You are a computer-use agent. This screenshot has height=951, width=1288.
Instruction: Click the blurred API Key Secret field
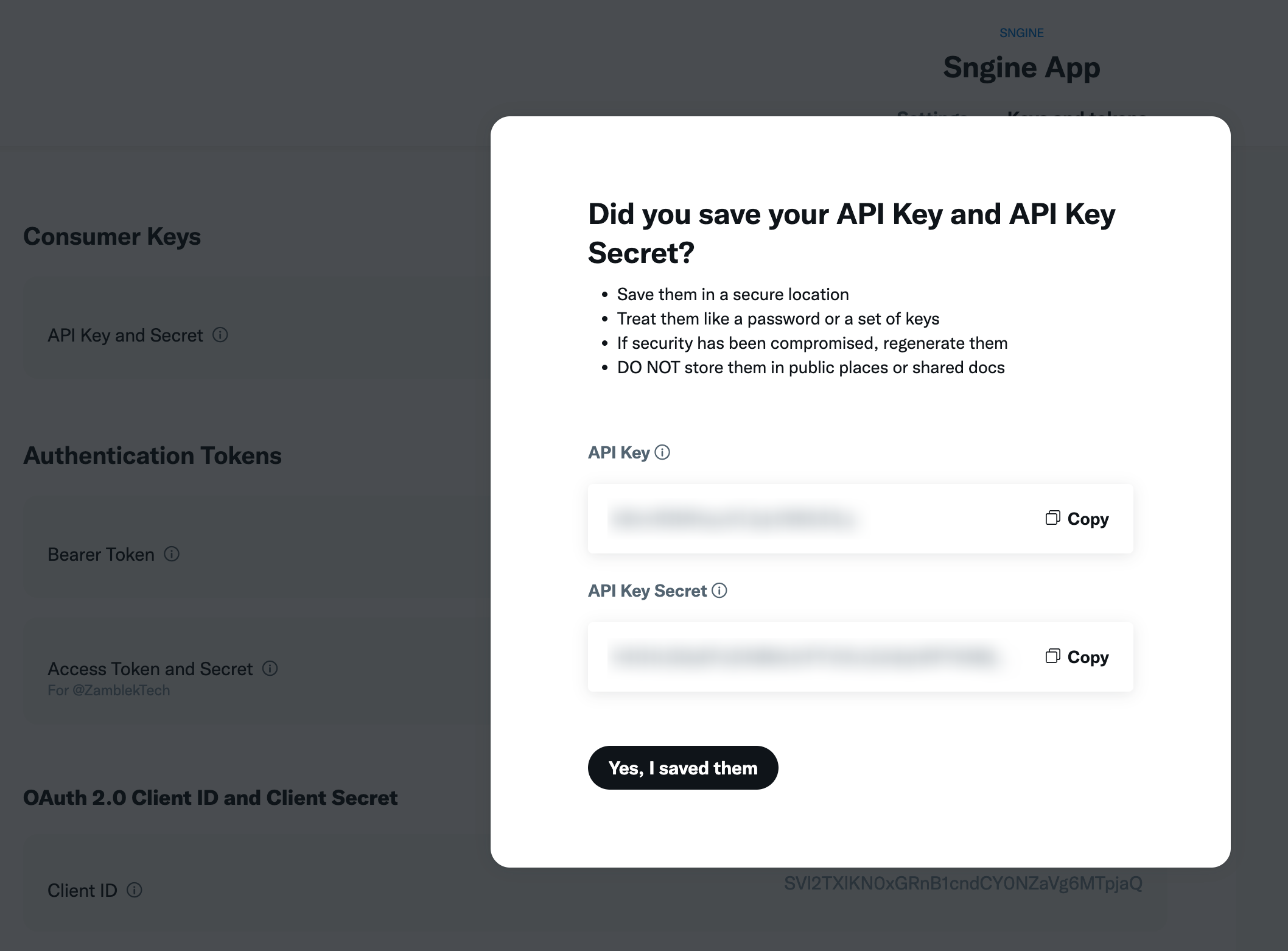(803, 657)
